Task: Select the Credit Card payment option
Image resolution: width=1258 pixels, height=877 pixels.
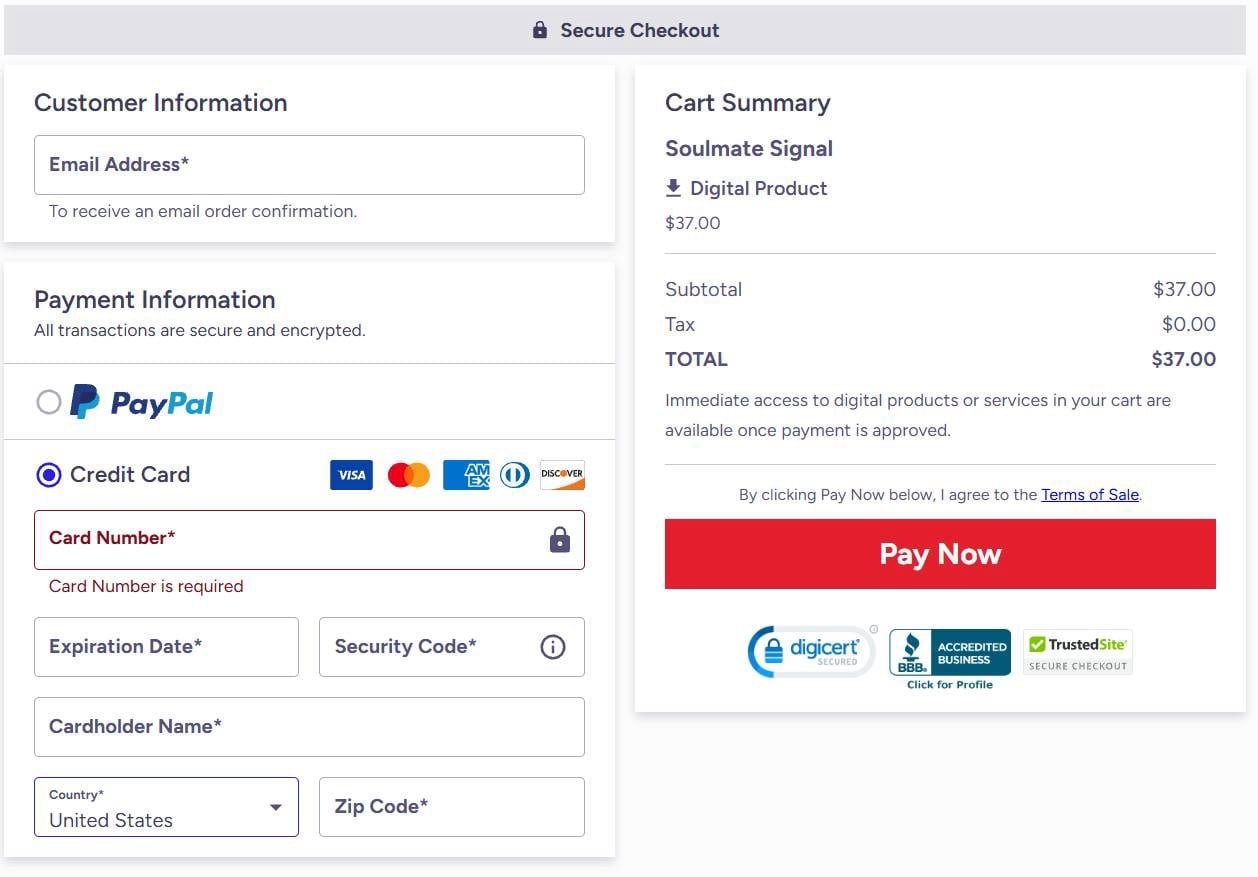Action: (x=48, y=474)
